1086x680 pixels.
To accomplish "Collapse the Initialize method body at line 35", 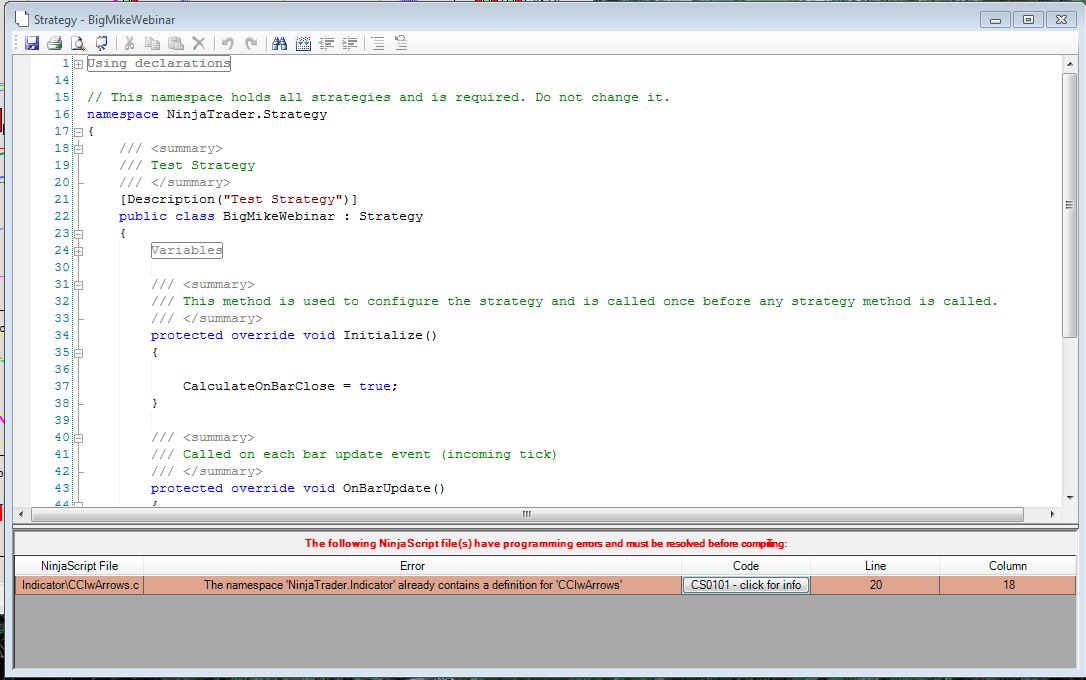I will pos(78,353).
